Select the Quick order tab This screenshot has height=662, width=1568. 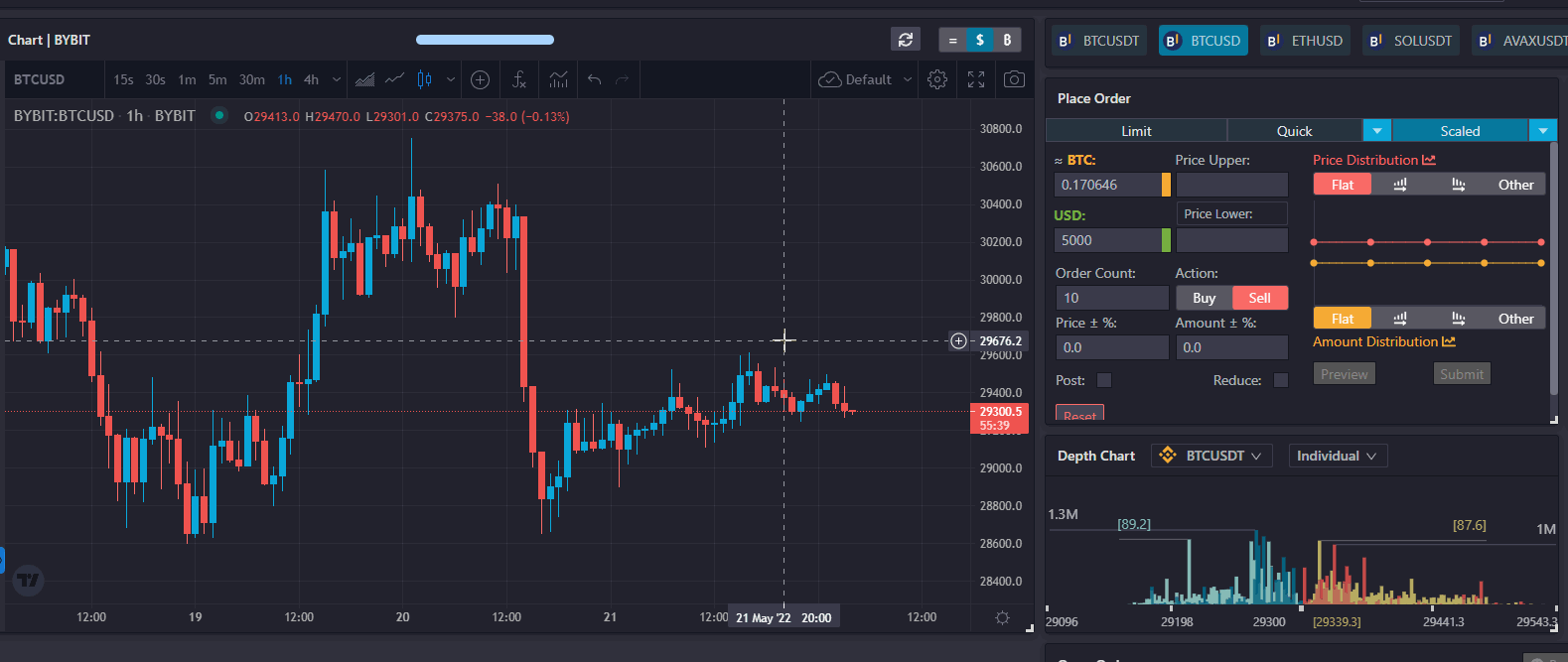pyautogui.click(x=1294, y=131)
